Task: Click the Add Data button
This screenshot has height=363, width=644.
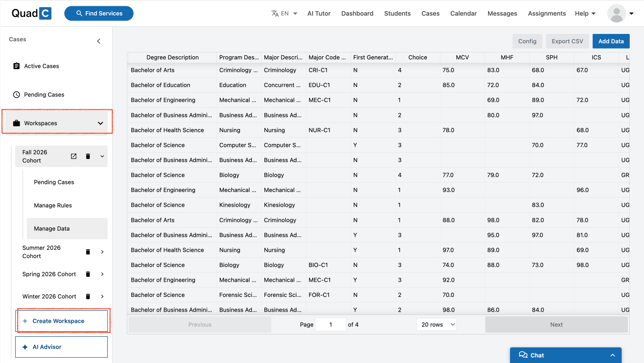Action: (611, 41)
